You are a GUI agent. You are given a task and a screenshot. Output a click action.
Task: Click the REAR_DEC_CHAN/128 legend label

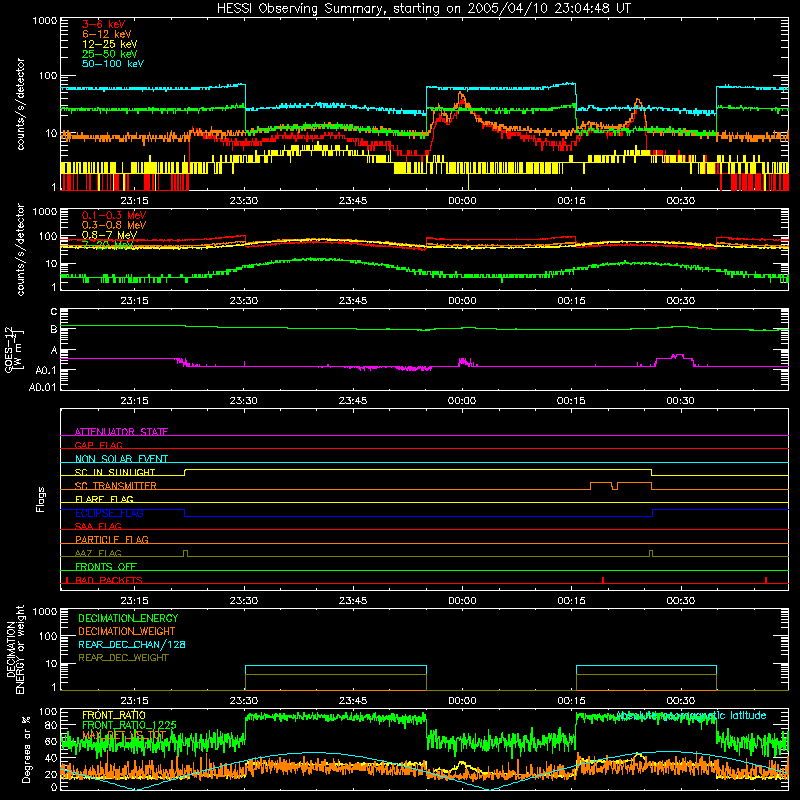click(x=132, y=644)
